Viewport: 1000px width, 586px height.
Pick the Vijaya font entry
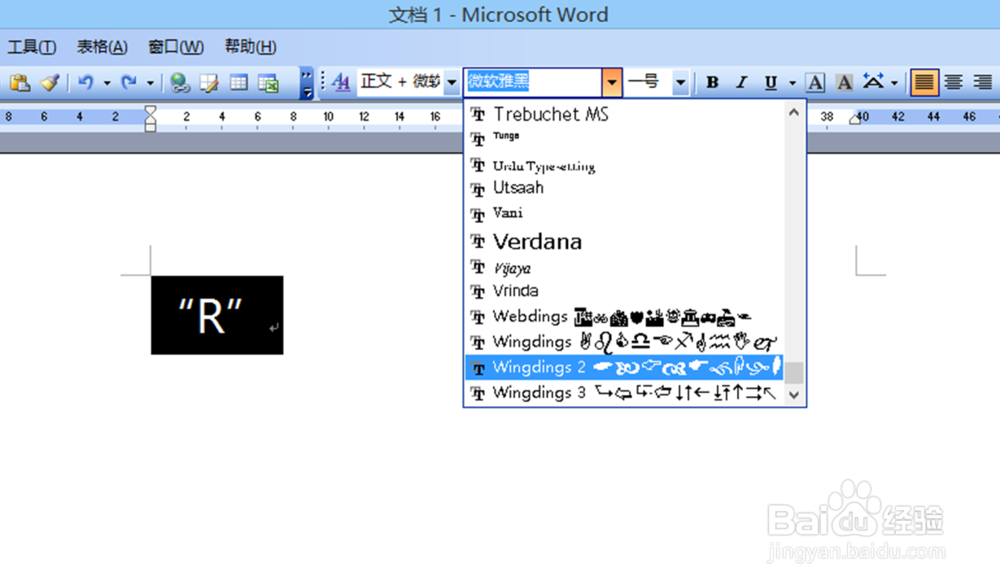624,268
